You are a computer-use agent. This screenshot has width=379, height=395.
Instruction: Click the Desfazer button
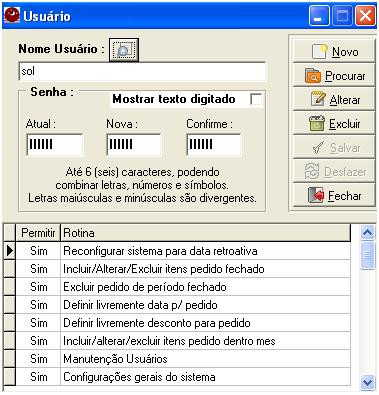click(334, 171)
